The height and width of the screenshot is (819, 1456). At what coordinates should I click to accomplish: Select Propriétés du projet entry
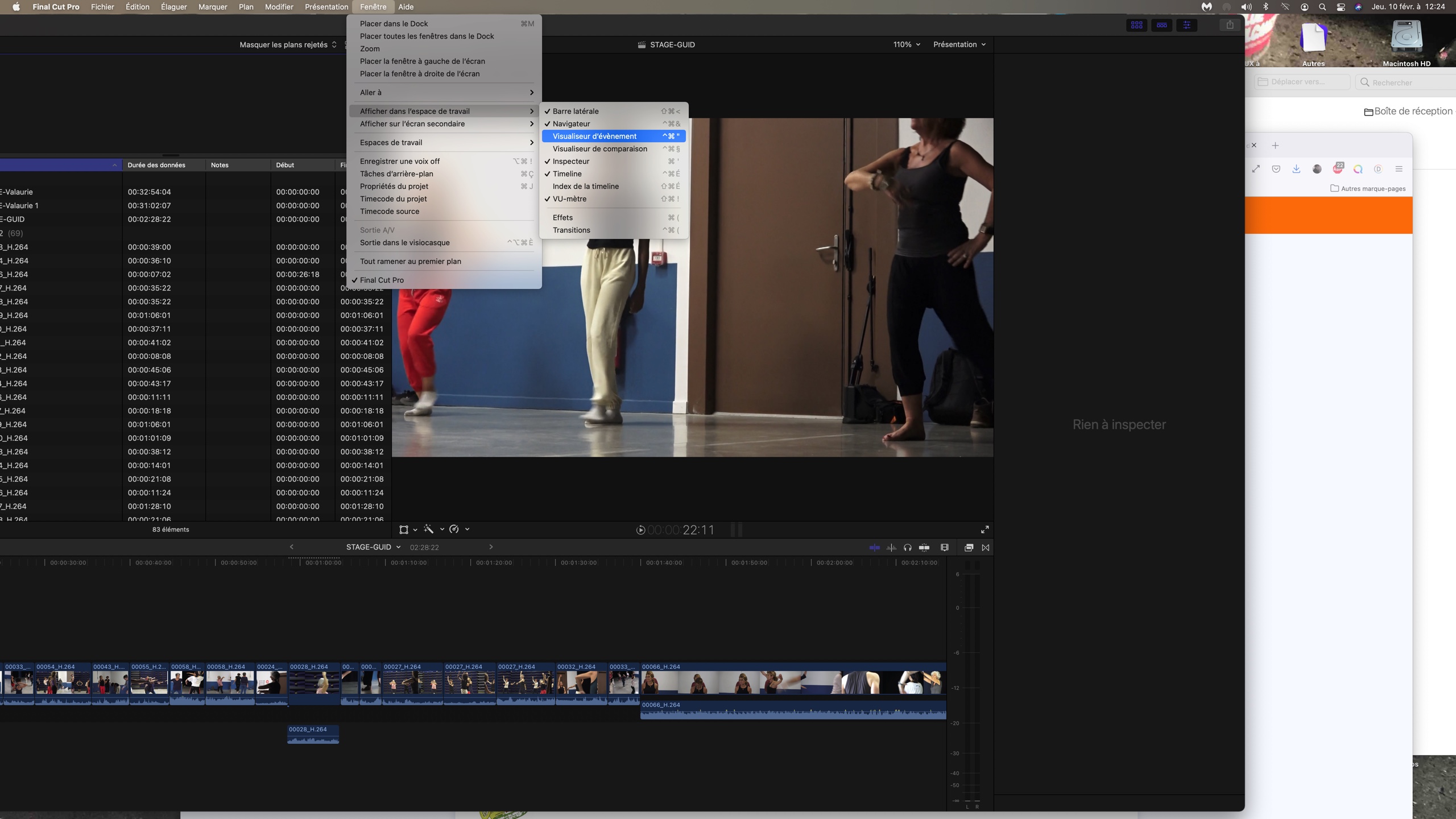(444, 186)
